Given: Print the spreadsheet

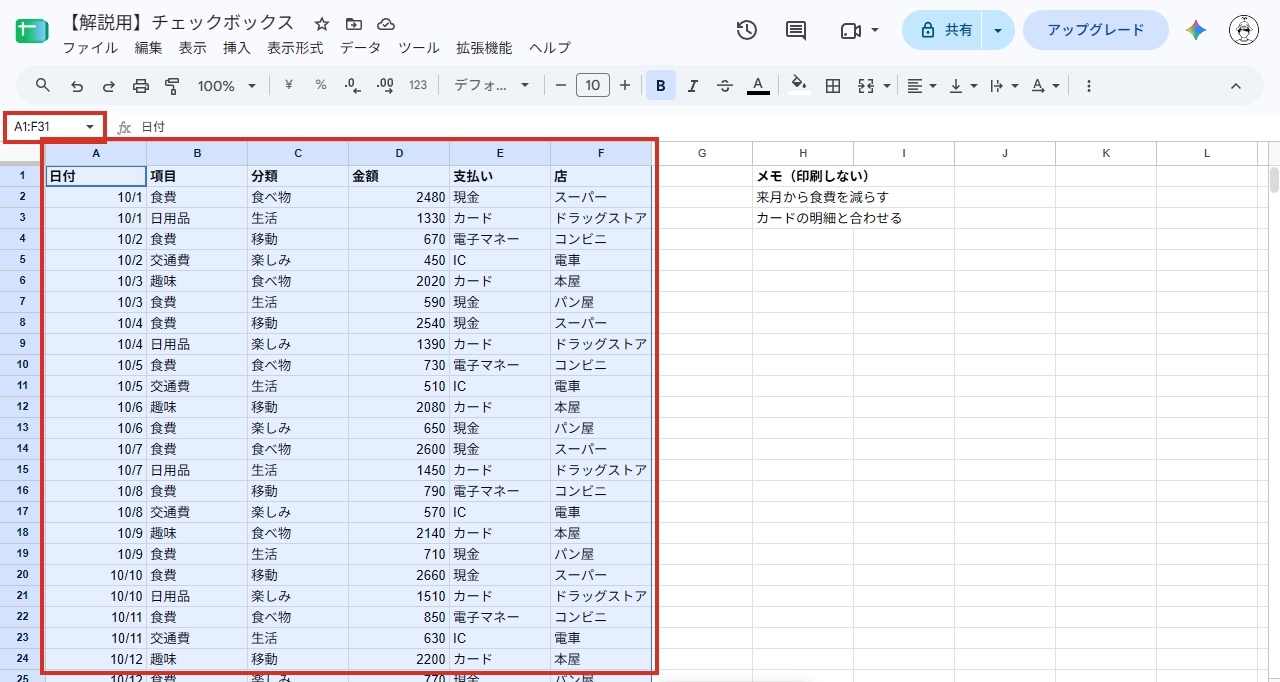Looking at the screenshot, I should pos(141,86).
